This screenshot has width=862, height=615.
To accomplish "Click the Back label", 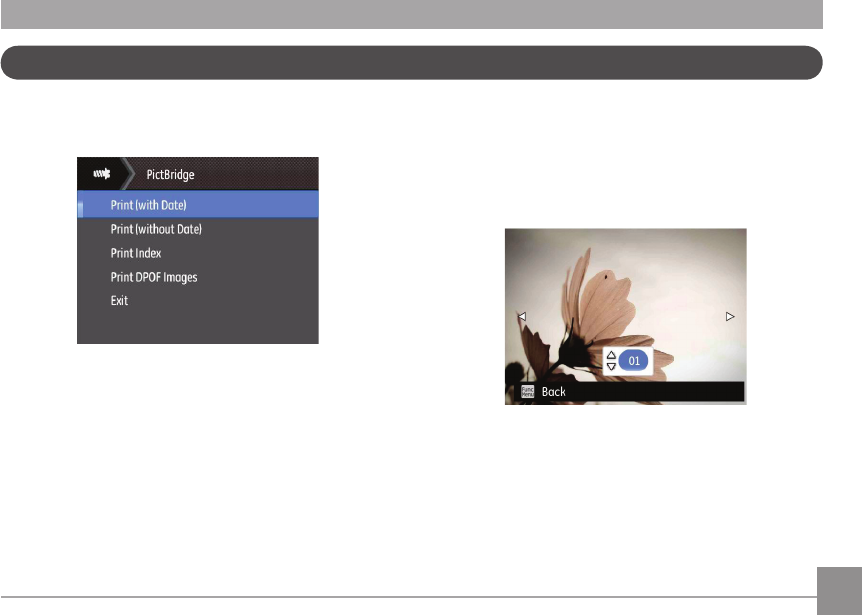I will coord(554,391).
